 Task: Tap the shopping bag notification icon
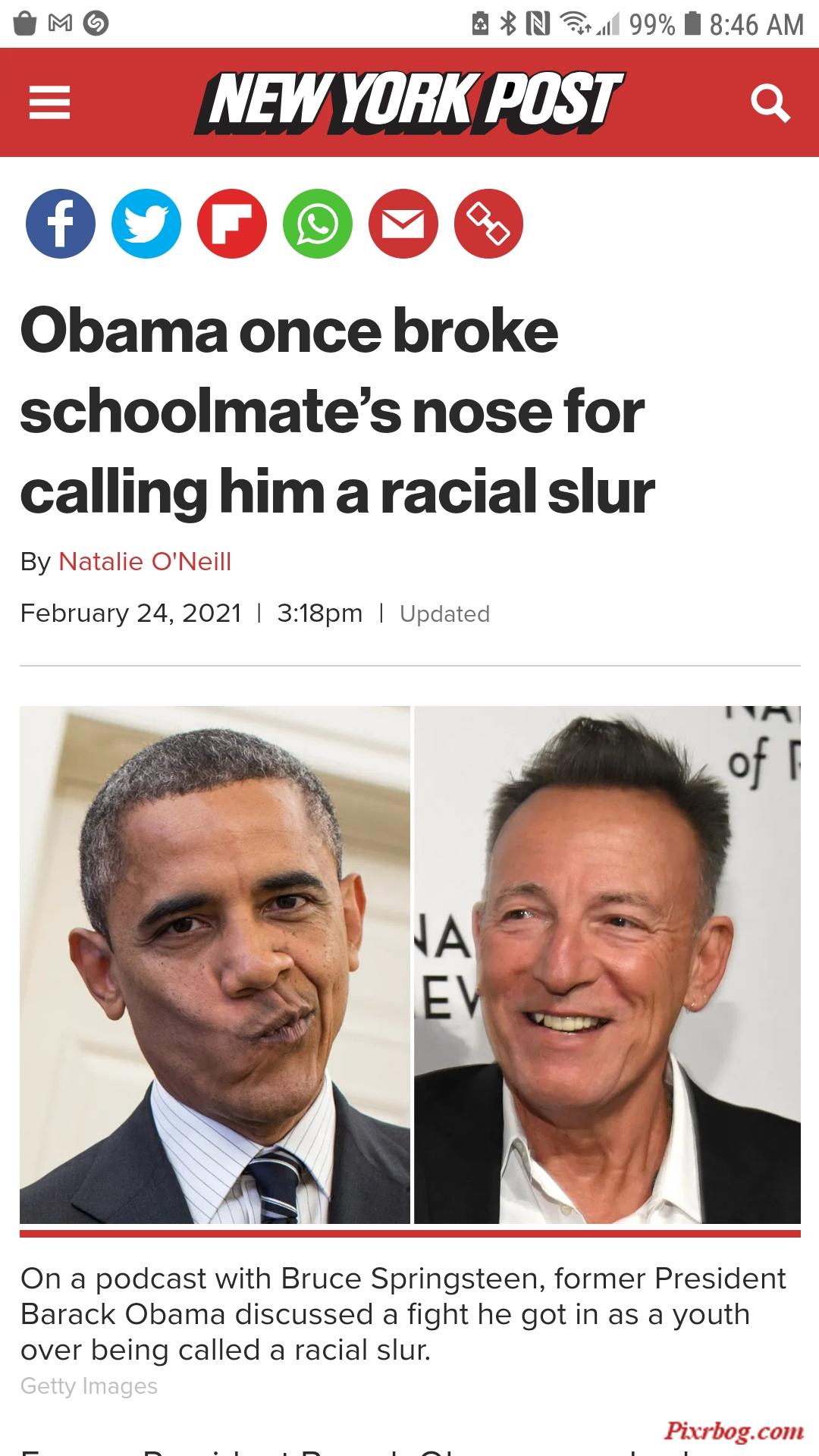pyautogui.click(x=25, y=24)
